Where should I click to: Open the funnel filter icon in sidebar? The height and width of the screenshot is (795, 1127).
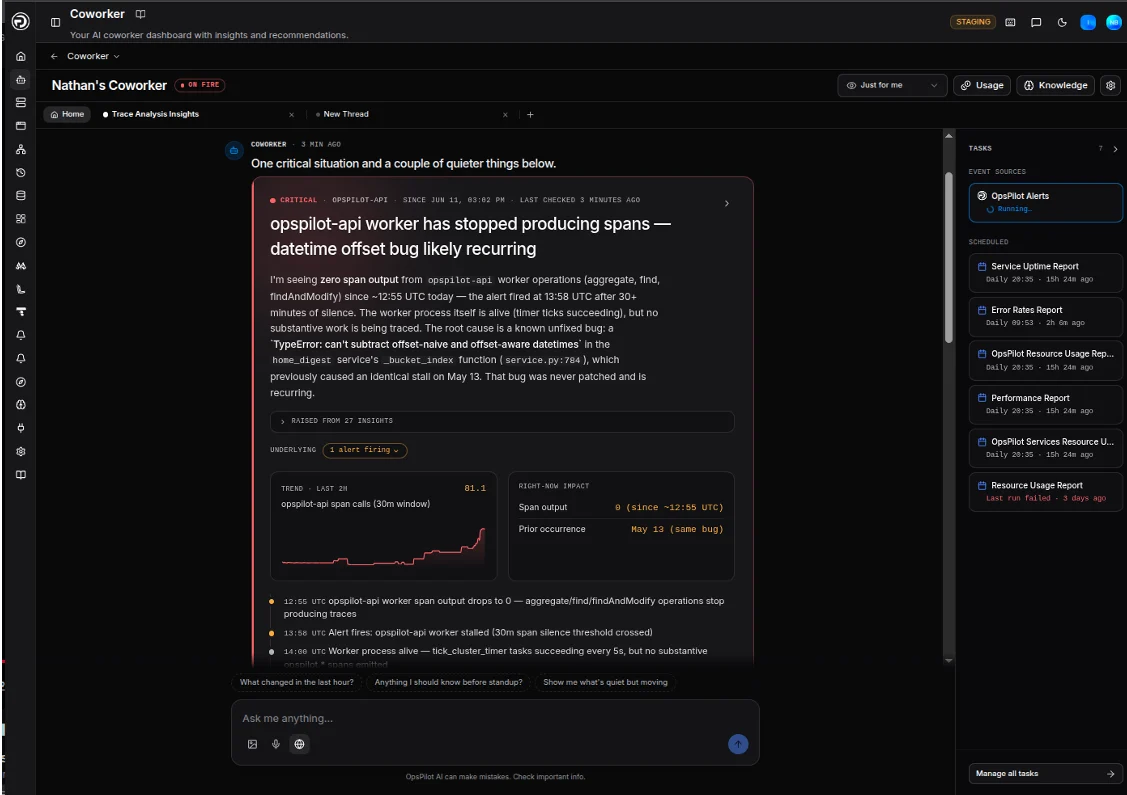pyautogui.click(x=21, y=312)
